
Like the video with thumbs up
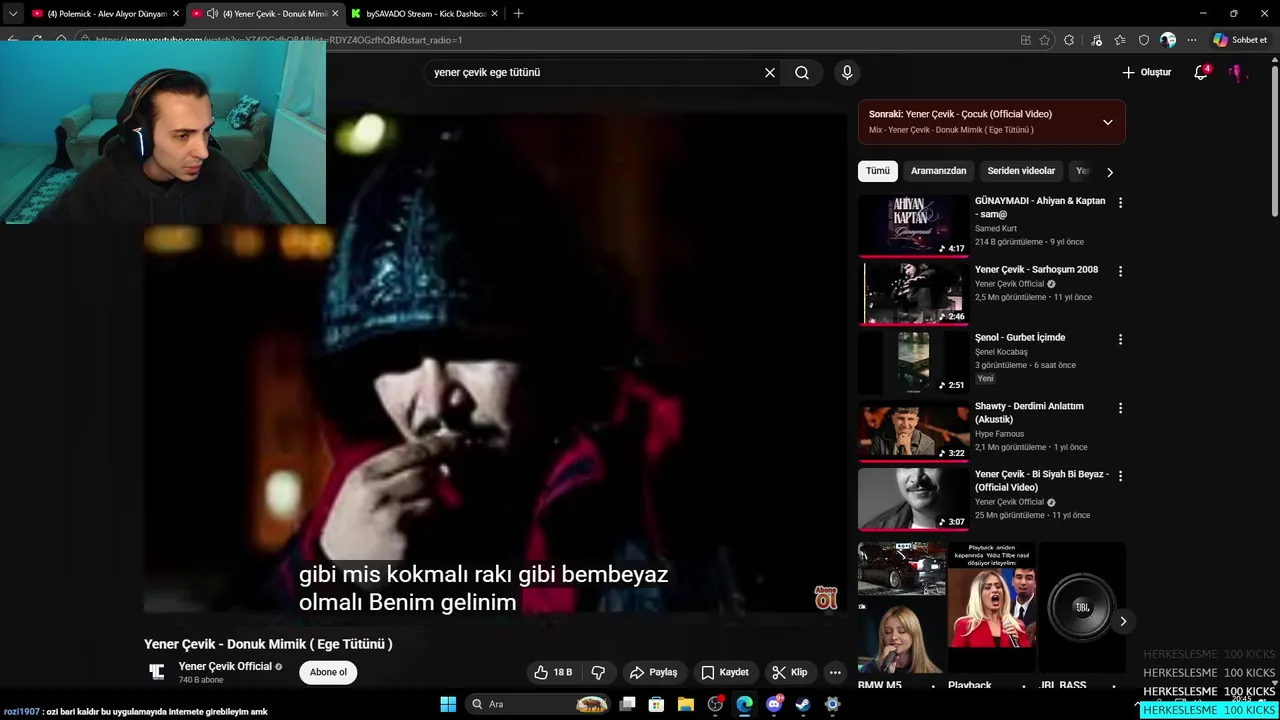pos(554,672)
